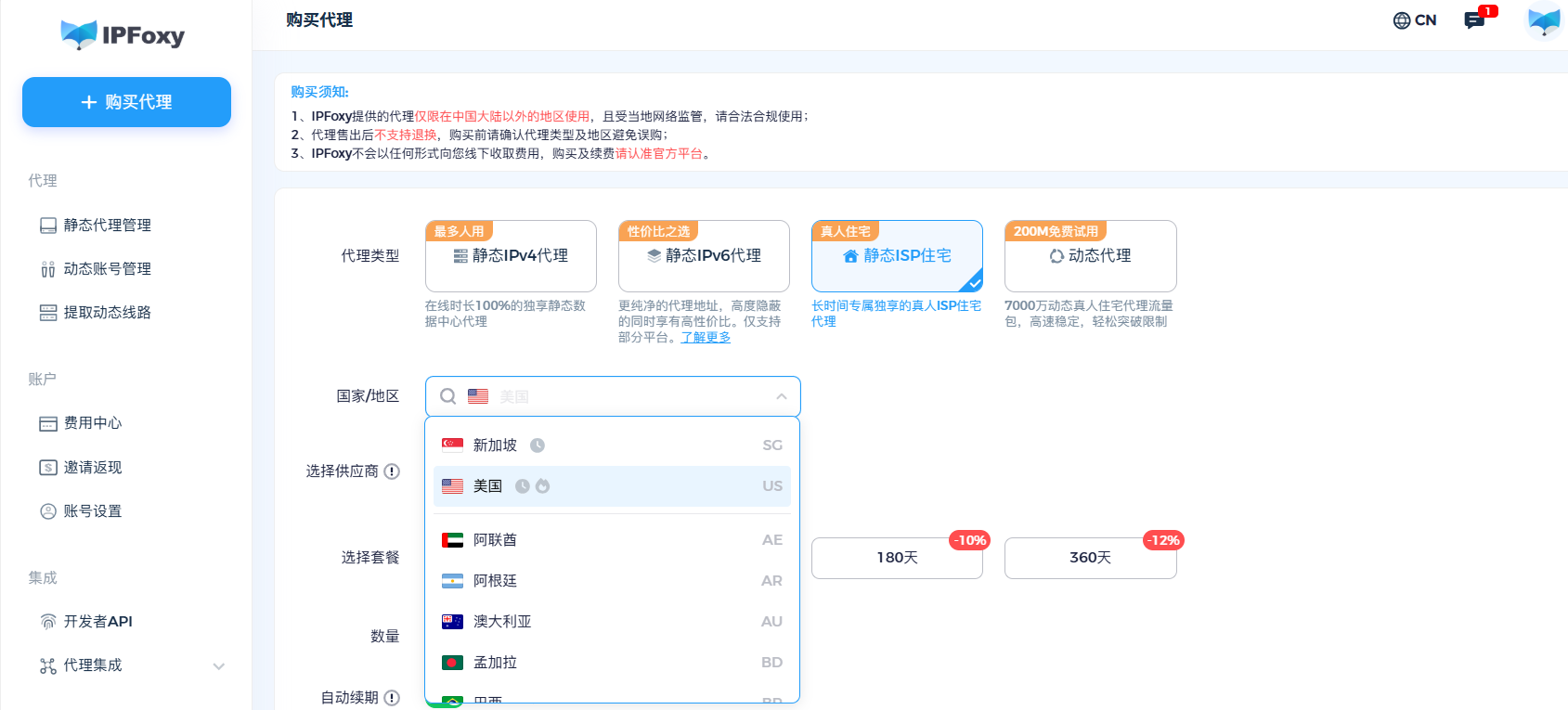Go to 费用中心 page
The image size is (1568, 710).
[x=92, y=423]
